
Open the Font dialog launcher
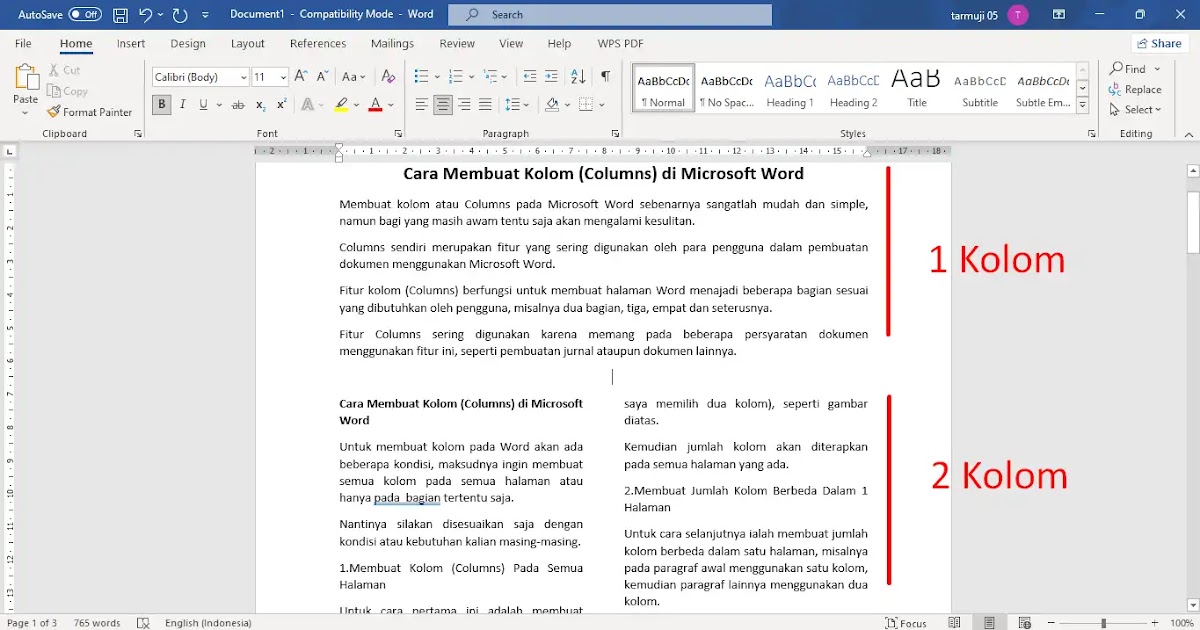point(398,133)
